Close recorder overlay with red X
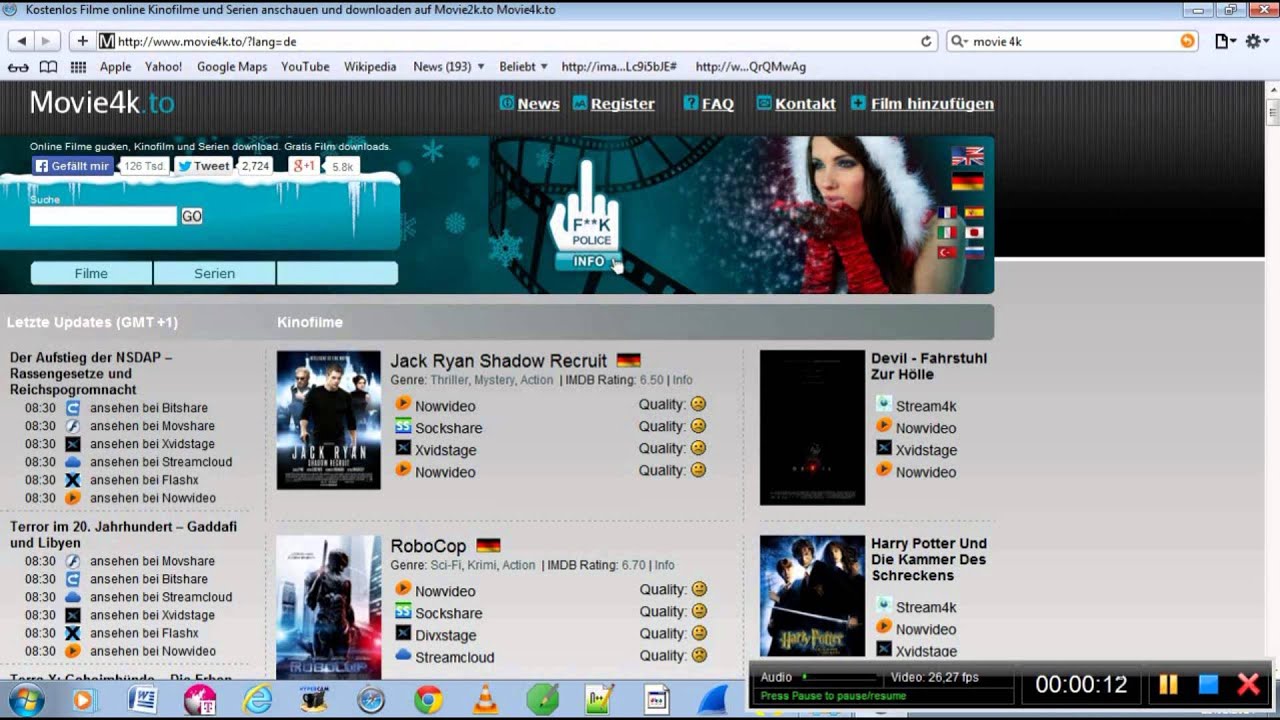Viewport: 1280px width, 720px height. (x=1248, y=684)
